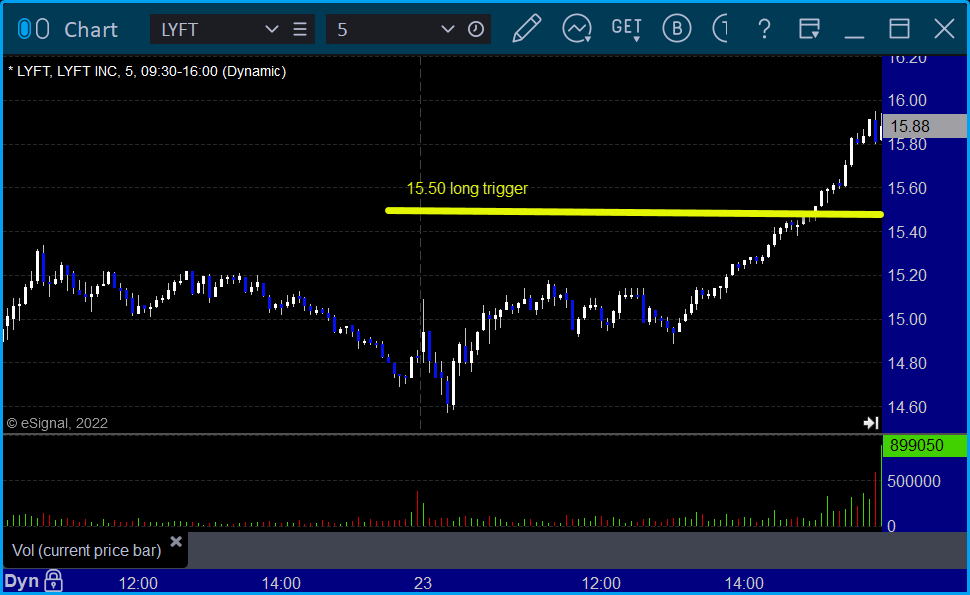
Task: Click the 15.00 price axis label
Action: 907,319
